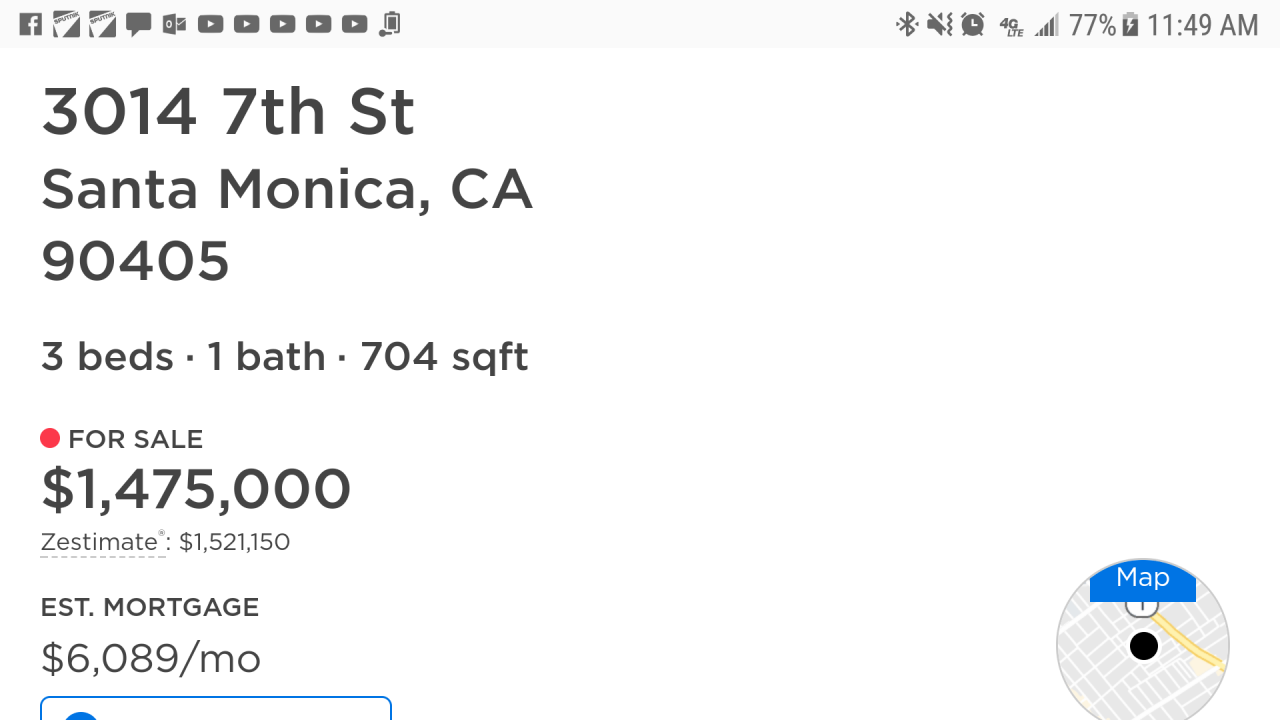Tap the red FOR SALE status dot
Viewport: 1280px width, 720px height.
(50, 438)
